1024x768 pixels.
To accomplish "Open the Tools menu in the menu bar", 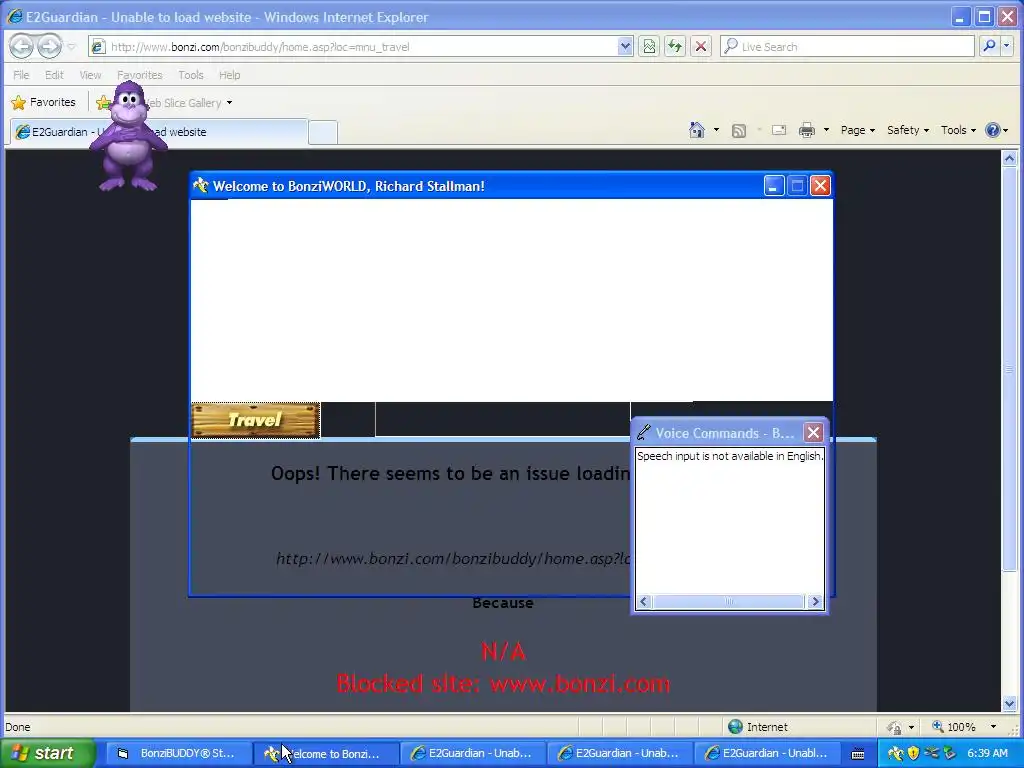I will 191,75.
